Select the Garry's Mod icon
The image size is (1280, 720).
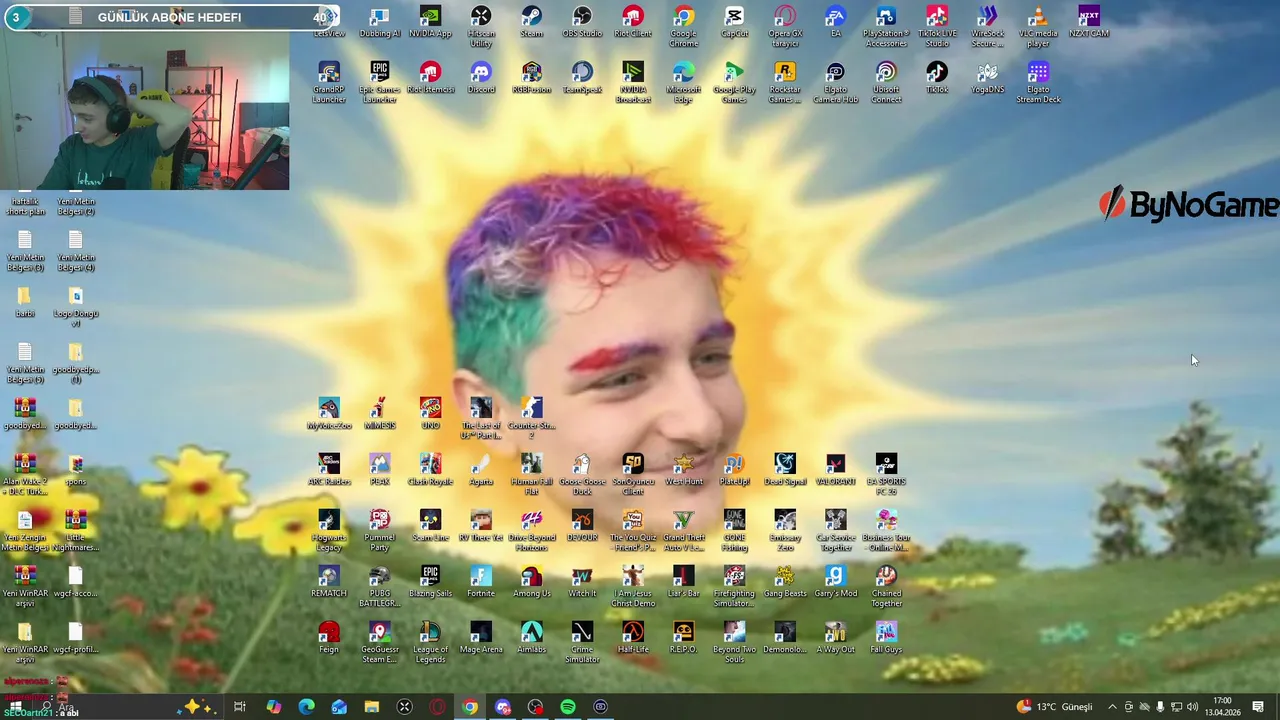pos(835,583)
